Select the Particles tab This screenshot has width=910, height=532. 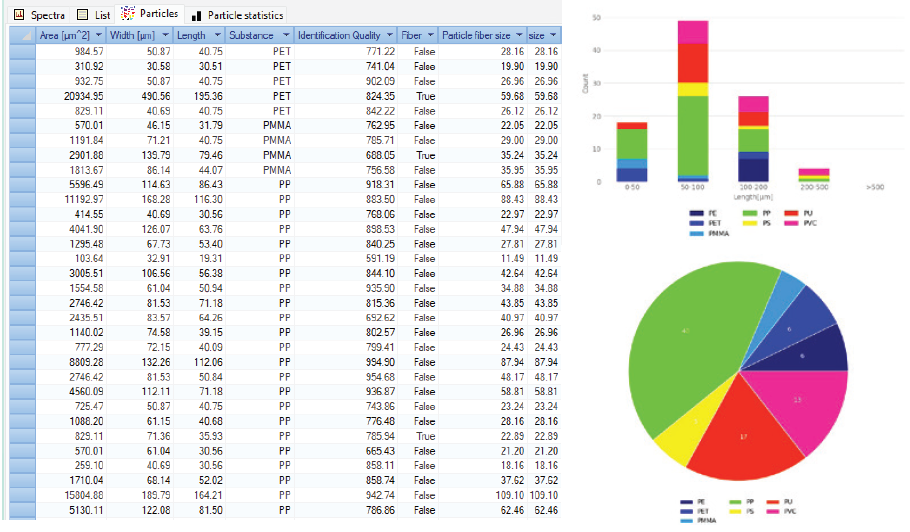[150, 14]
